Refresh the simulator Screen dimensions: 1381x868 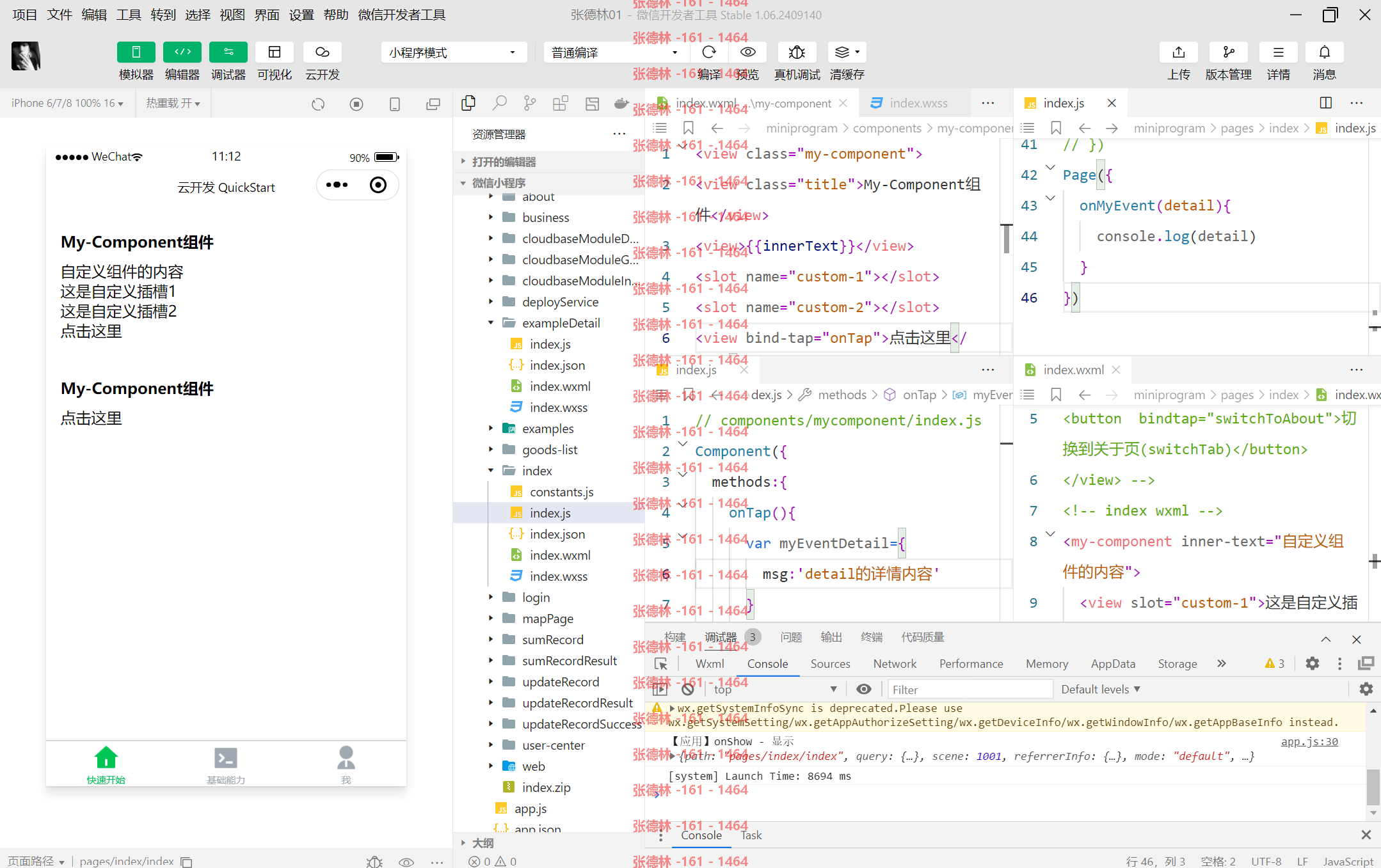318,104
